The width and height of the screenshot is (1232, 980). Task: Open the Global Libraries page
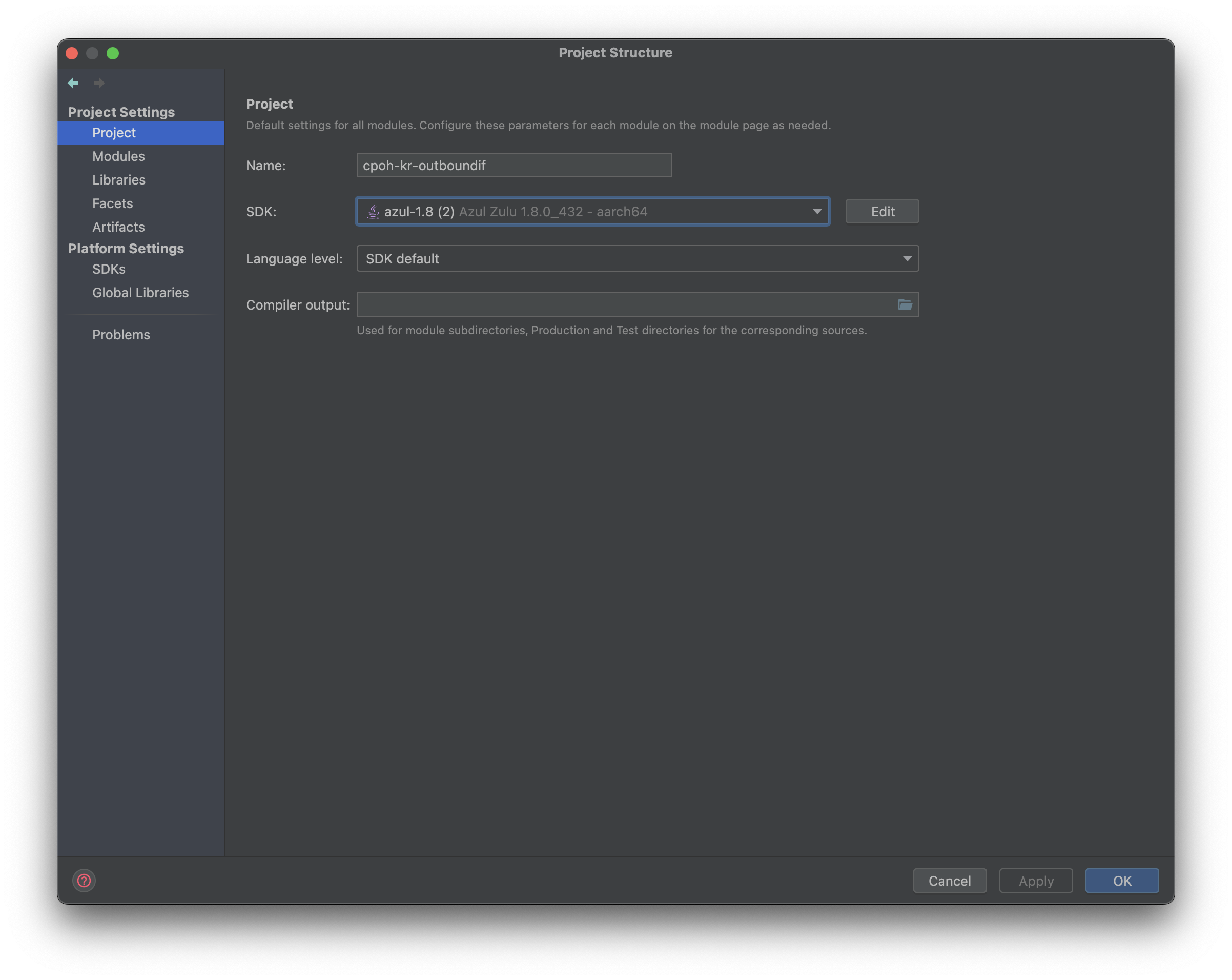(x=140, y=293)
